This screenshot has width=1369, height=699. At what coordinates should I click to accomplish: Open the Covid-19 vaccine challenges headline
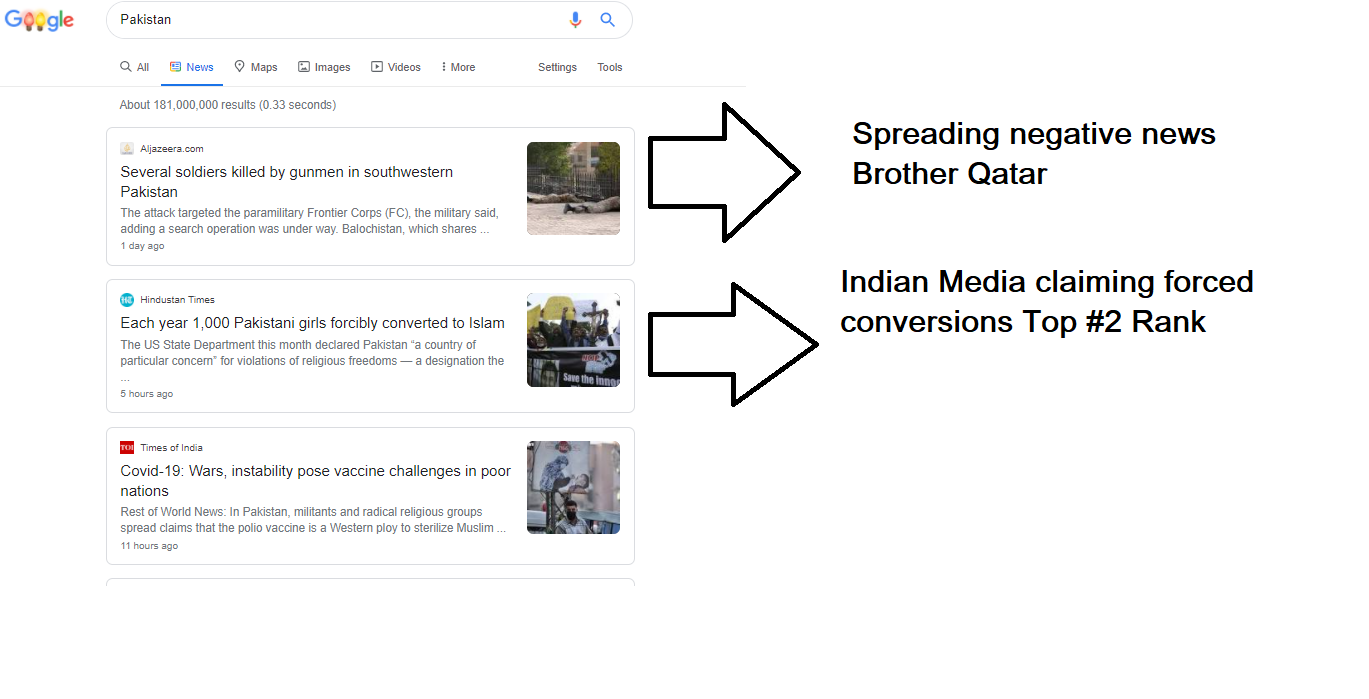(x=315, y=481)
